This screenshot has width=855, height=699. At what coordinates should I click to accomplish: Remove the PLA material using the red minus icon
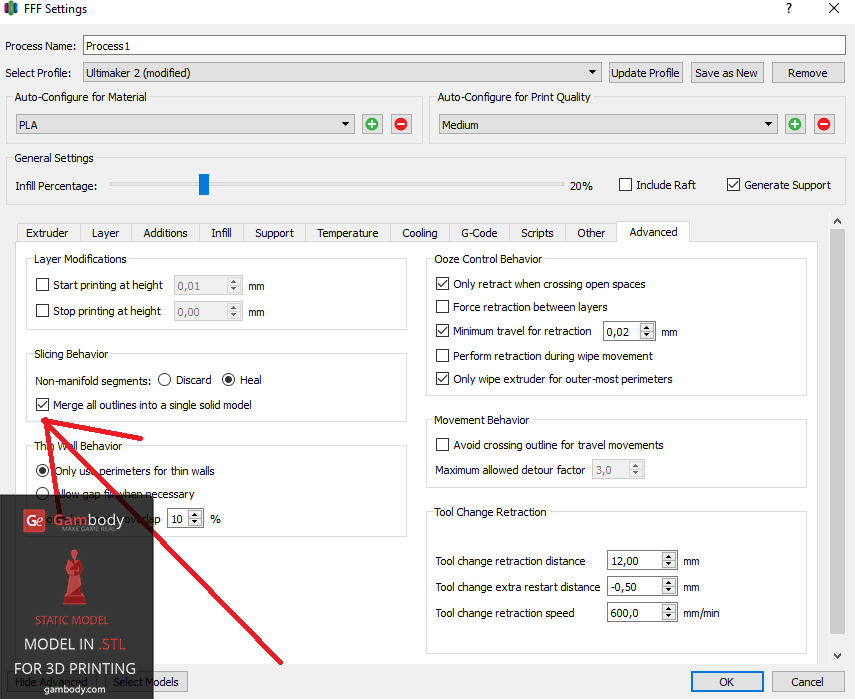(x=400, y=123)
